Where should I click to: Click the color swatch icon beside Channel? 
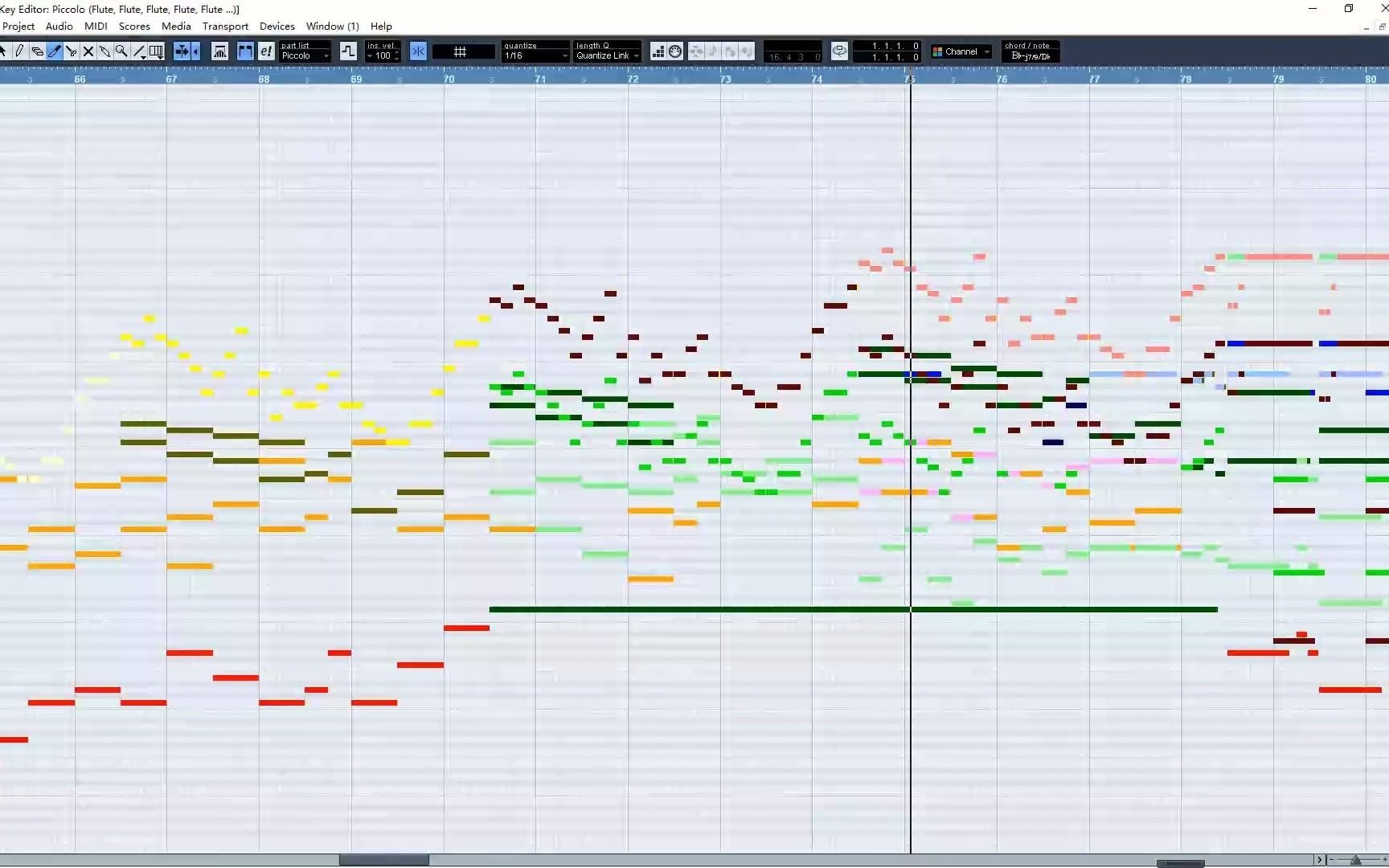click(937, 51)
